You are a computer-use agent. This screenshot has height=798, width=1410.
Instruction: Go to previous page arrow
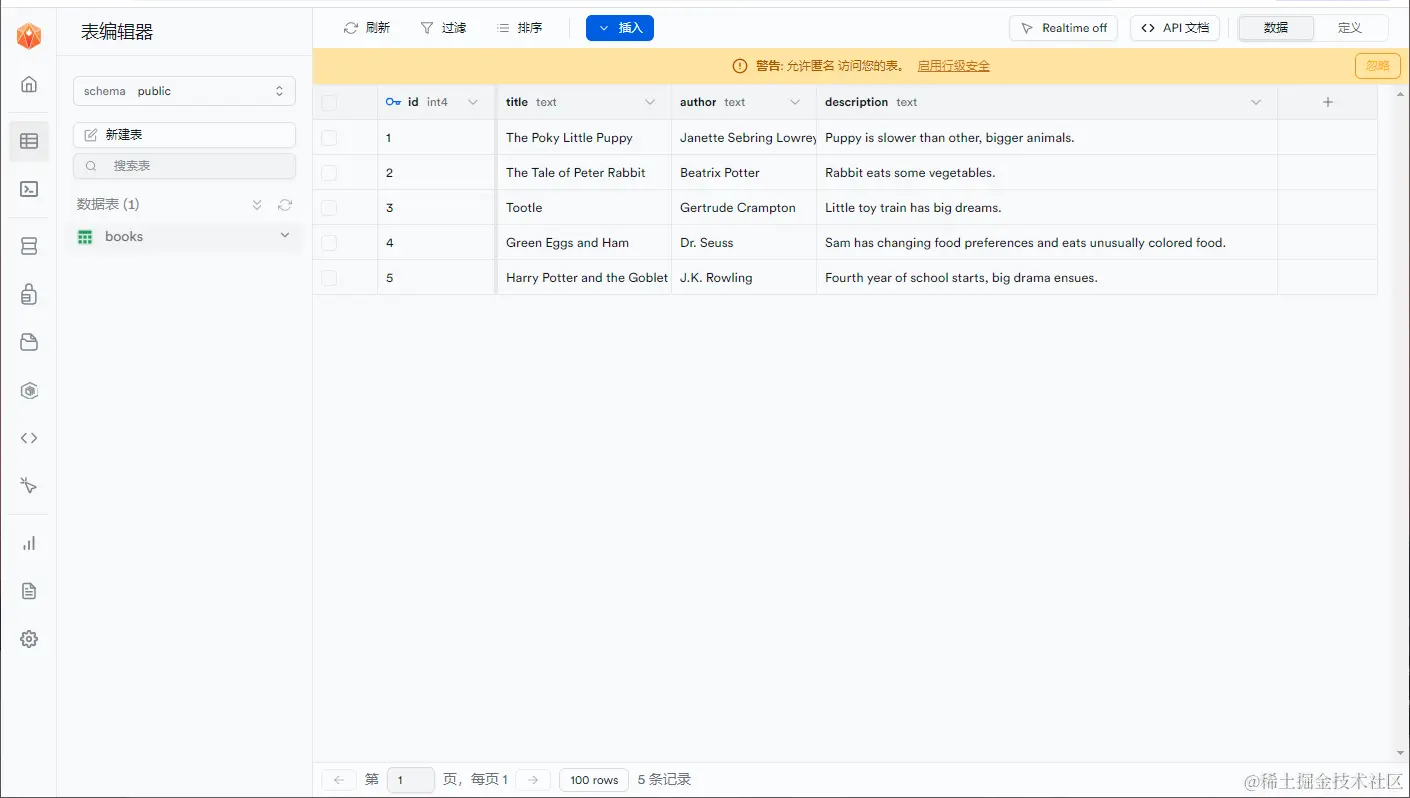(x=339, y=780)
